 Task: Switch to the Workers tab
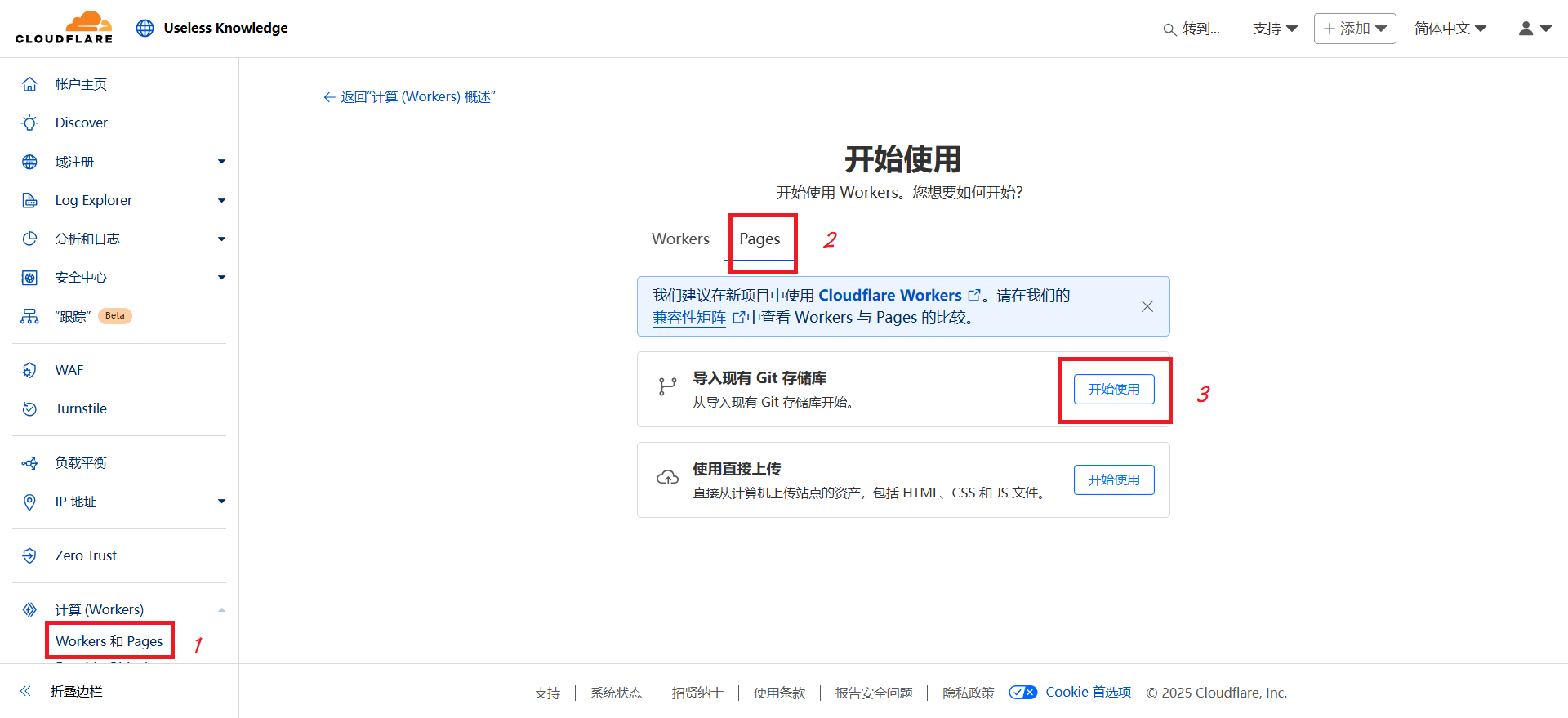pos(680,239)
